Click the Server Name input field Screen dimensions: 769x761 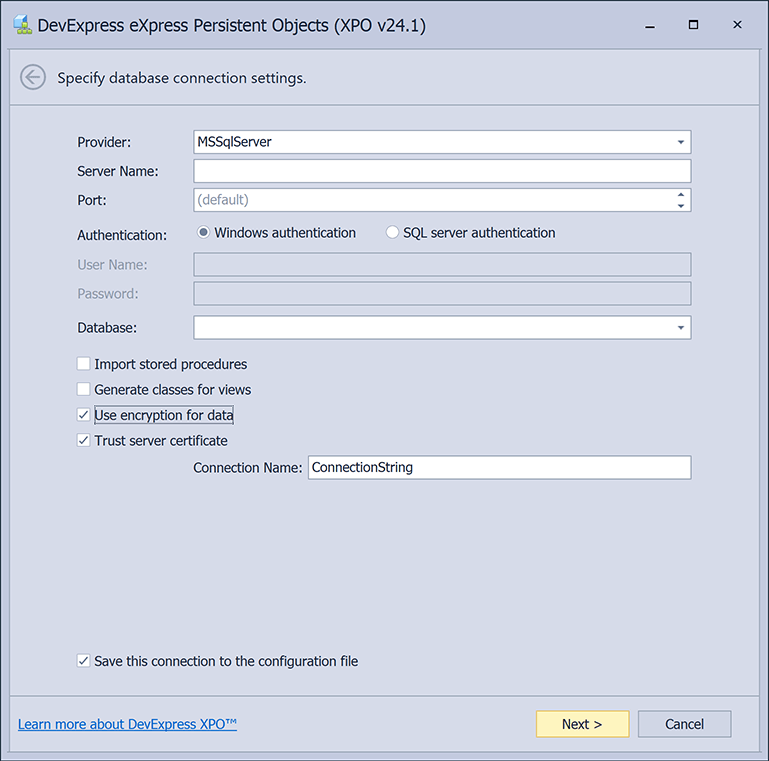point(442,171)
